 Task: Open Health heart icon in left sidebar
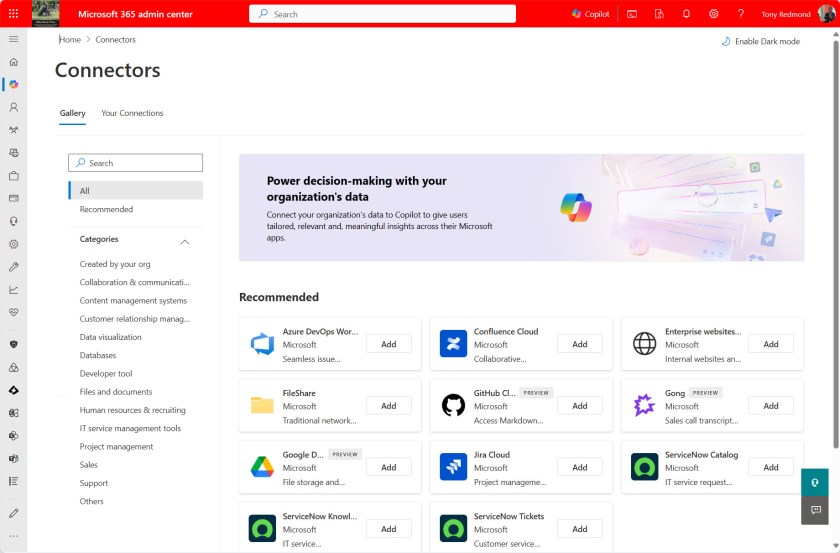(14, 312)
